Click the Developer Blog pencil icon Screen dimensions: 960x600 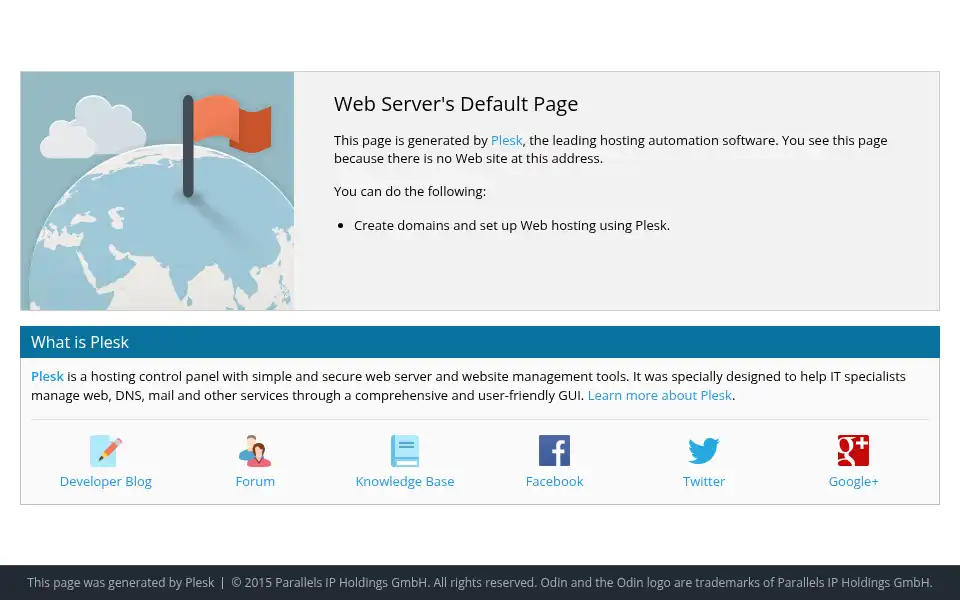106,451
